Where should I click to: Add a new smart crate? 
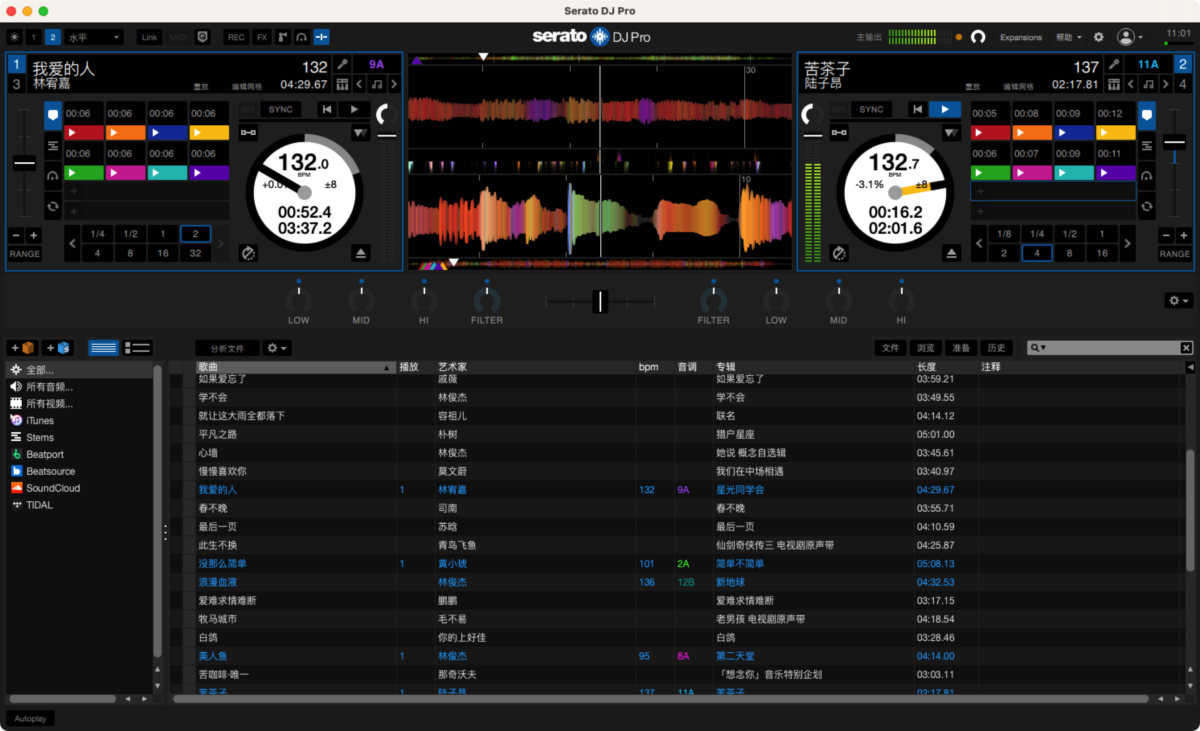57,348
